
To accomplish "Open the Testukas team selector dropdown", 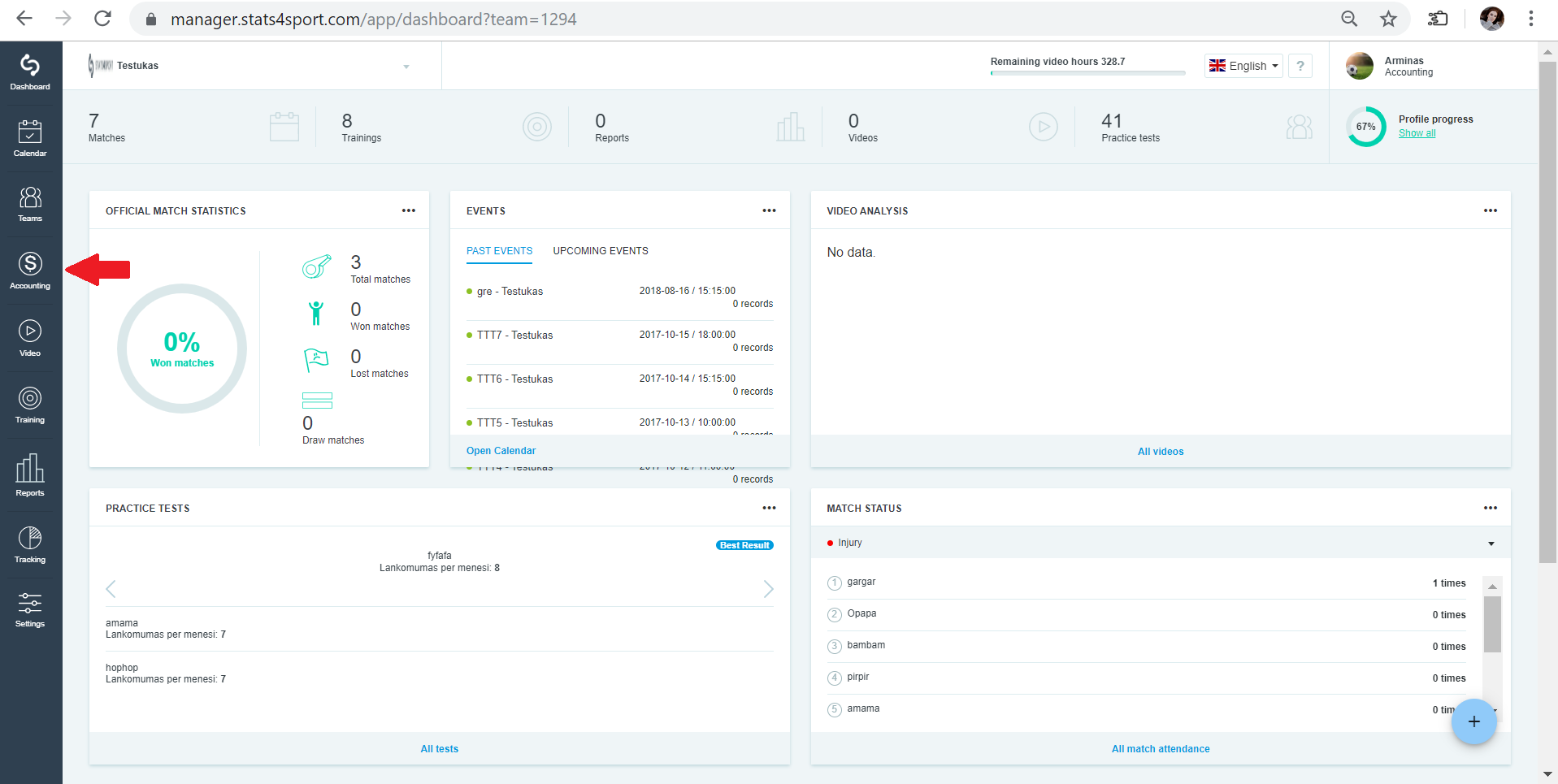I will point(250,66).
